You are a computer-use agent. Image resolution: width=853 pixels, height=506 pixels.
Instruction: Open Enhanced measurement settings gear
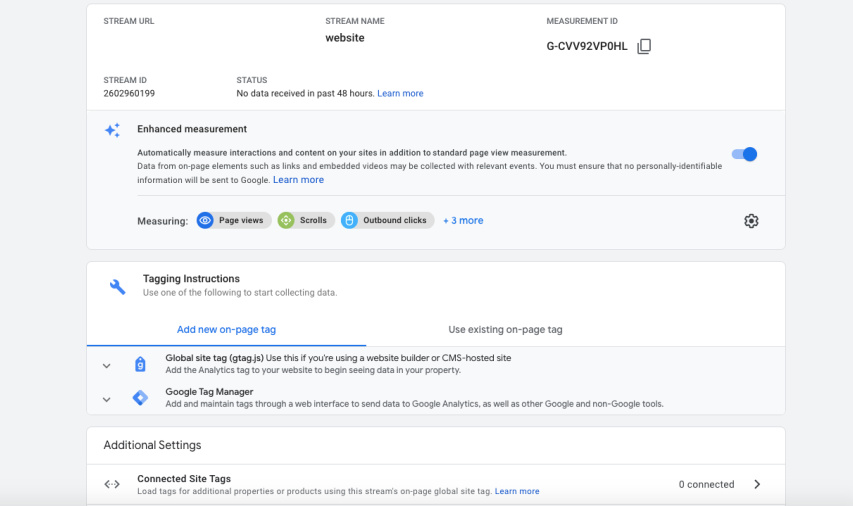751,221
